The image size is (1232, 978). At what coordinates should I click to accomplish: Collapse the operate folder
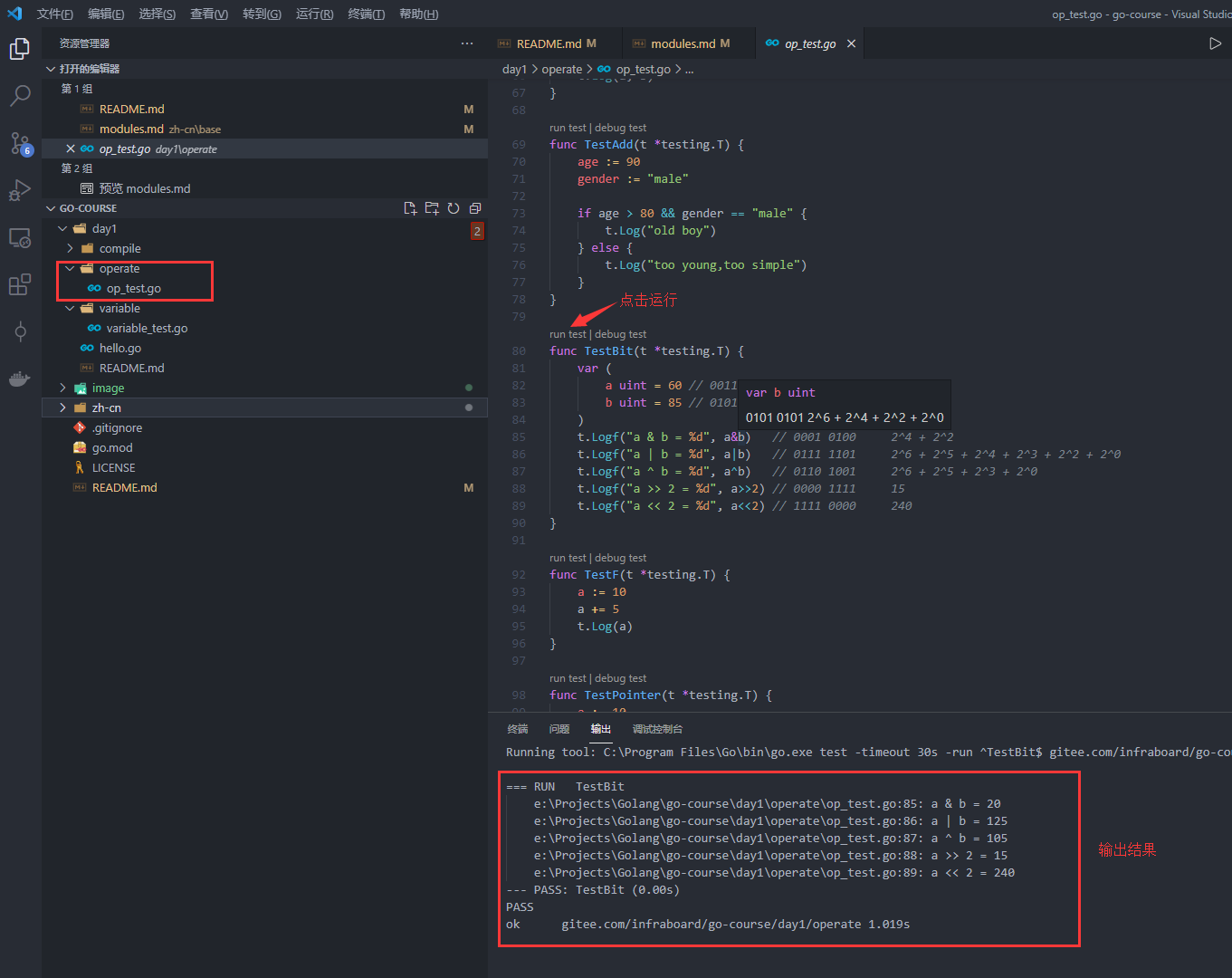[70, 268]
